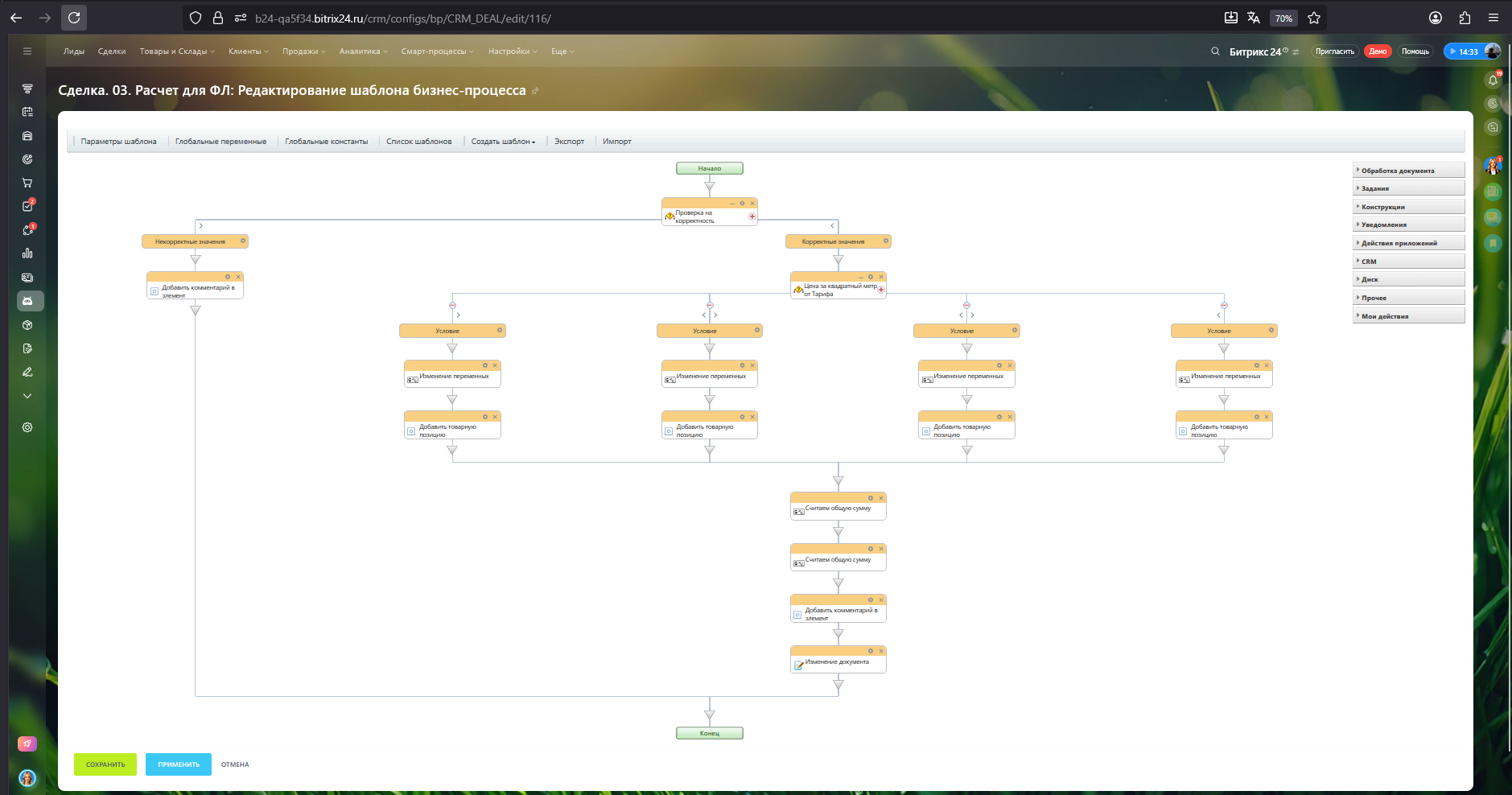The image size is (1512, 795).
Task: Open the CoPilot spiral icon in right bar
Action: point(1493,103)
